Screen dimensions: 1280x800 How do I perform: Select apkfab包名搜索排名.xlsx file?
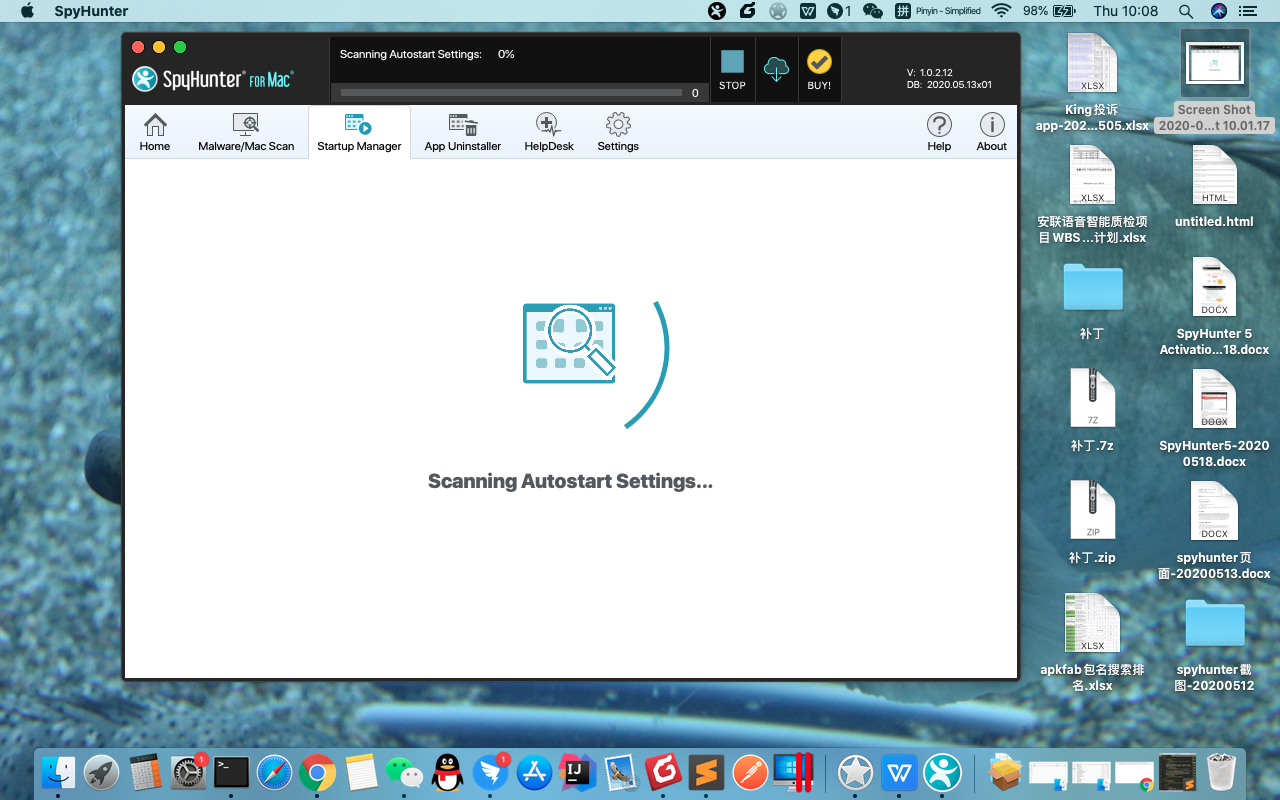click(1092, 643)
